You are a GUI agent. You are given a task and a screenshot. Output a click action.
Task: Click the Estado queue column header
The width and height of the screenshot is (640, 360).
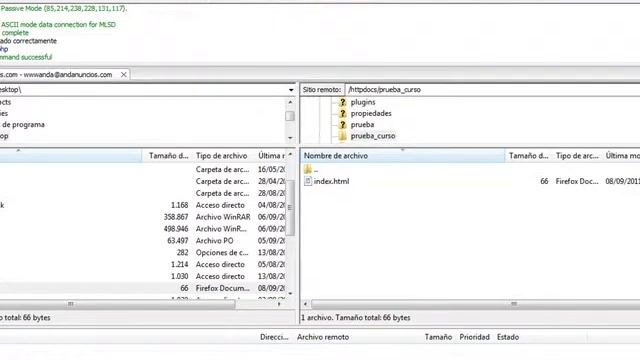[x=508, y=337]
